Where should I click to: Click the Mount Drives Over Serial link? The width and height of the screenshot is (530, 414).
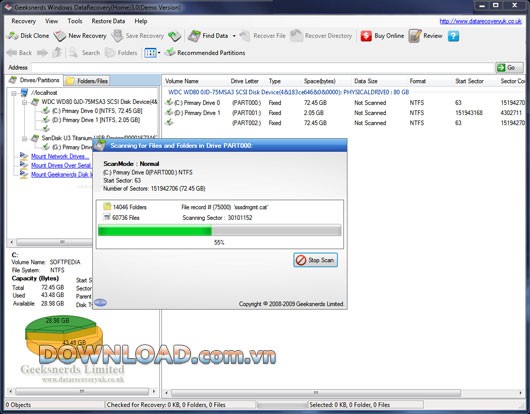[x=61, y=165]
